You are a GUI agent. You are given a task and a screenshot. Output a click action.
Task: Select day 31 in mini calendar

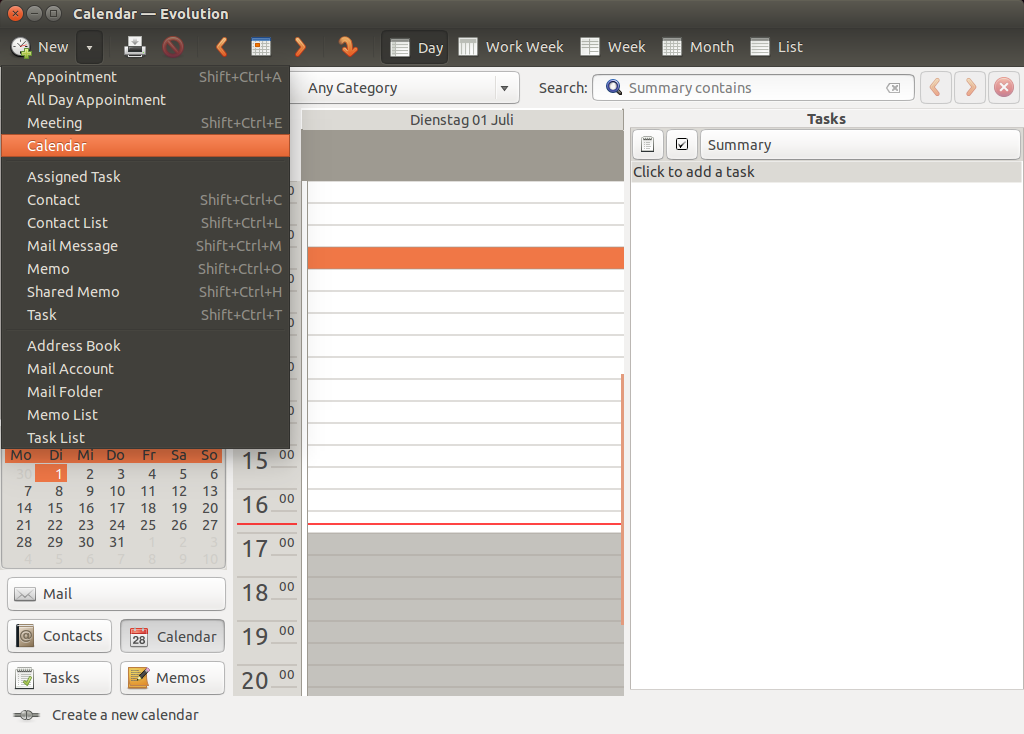click(117, 542)
